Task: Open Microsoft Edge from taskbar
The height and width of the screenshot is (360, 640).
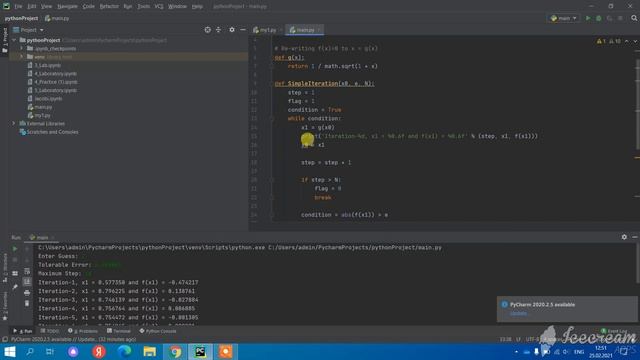Action: tap(124, 351)
